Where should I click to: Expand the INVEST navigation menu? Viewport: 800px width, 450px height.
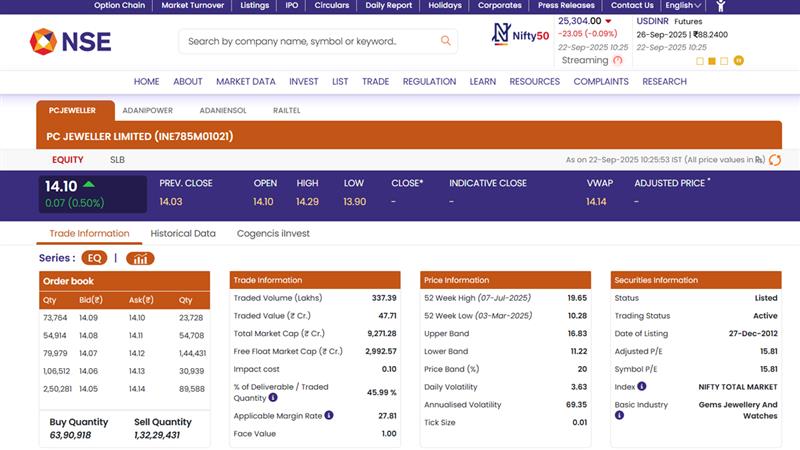[x=303, y=82]
